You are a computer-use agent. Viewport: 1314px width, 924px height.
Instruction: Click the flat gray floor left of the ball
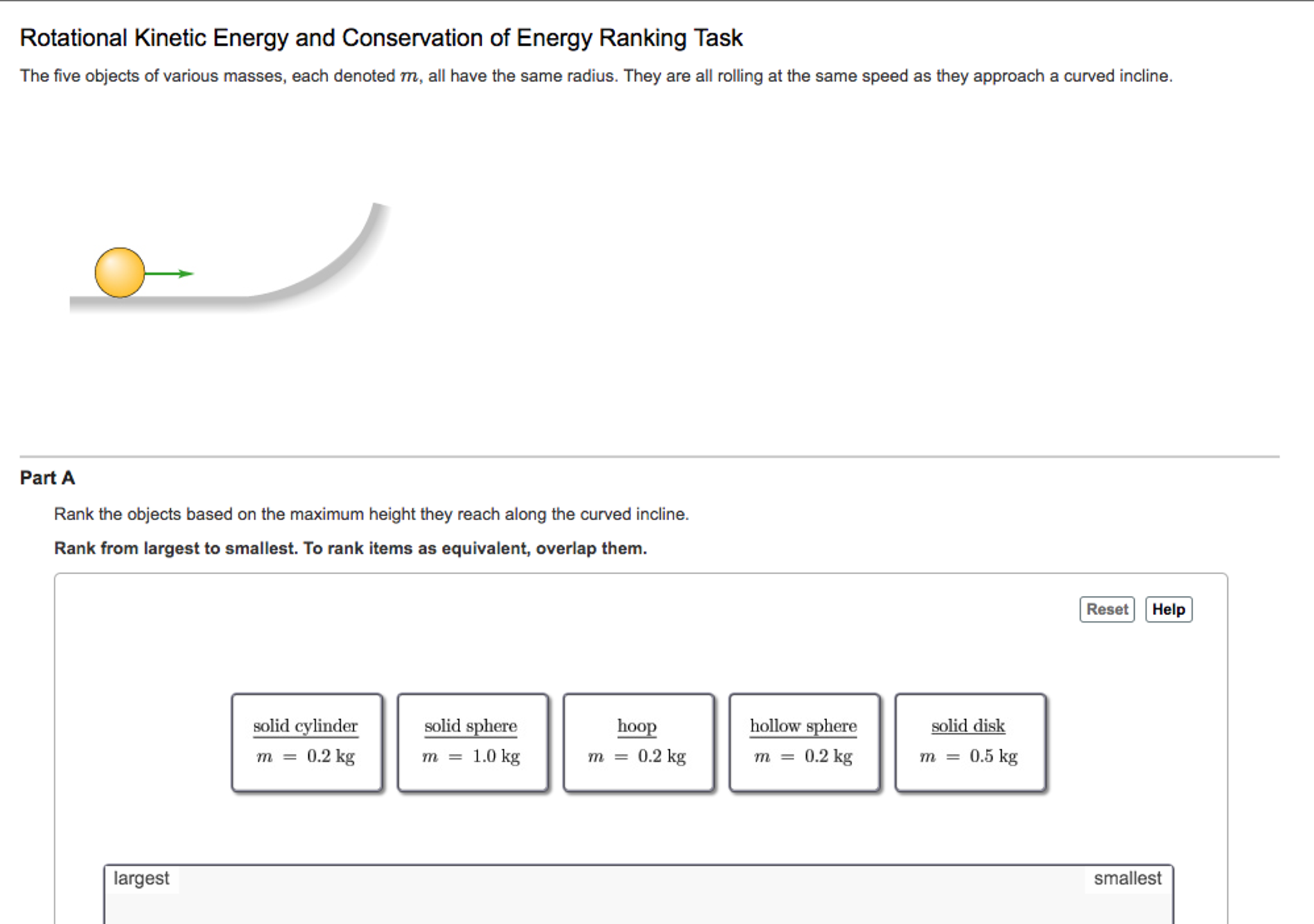click(x=82, y=302)
